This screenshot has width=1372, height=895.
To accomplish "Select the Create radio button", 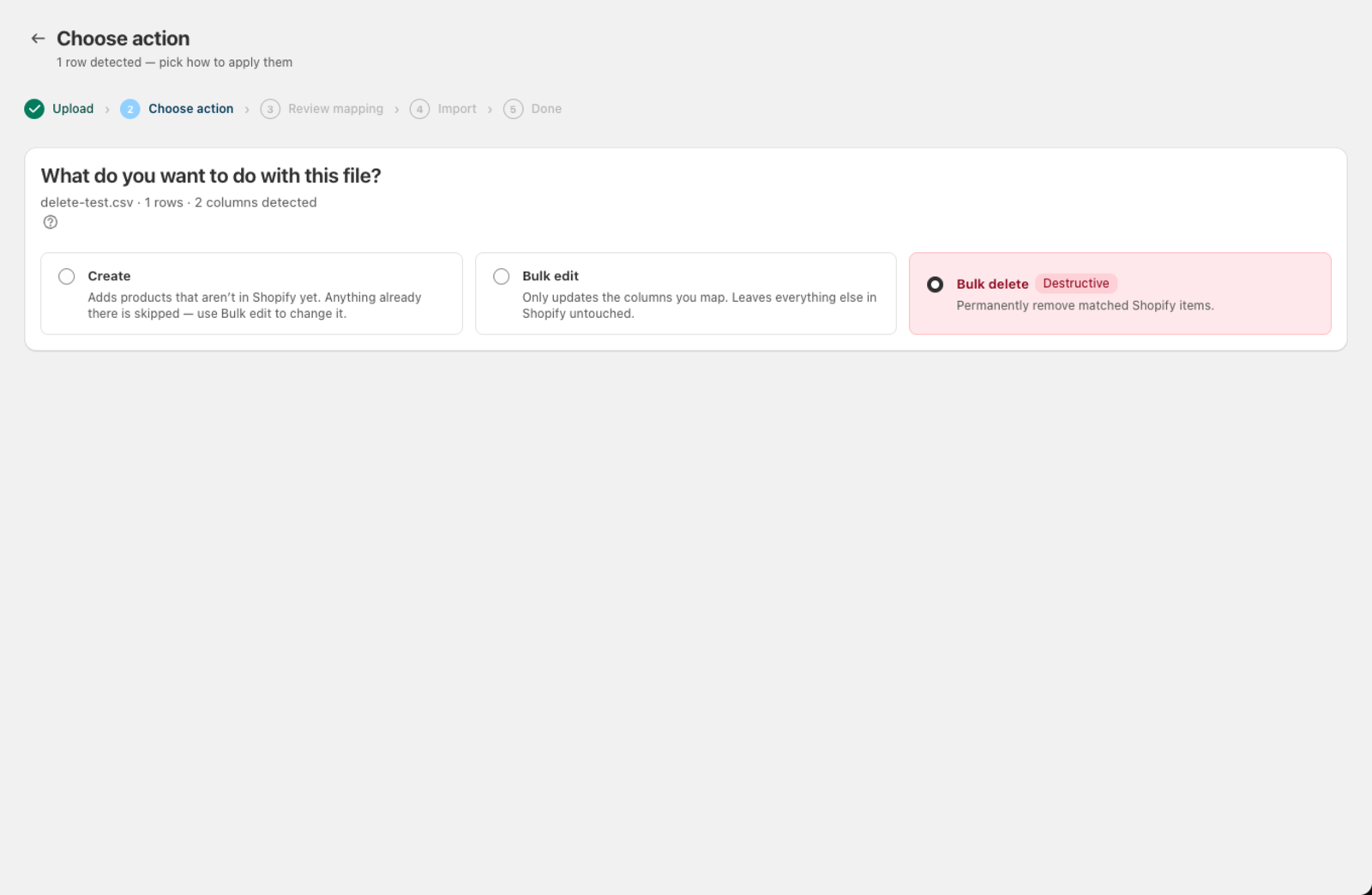I will point(67,276).
